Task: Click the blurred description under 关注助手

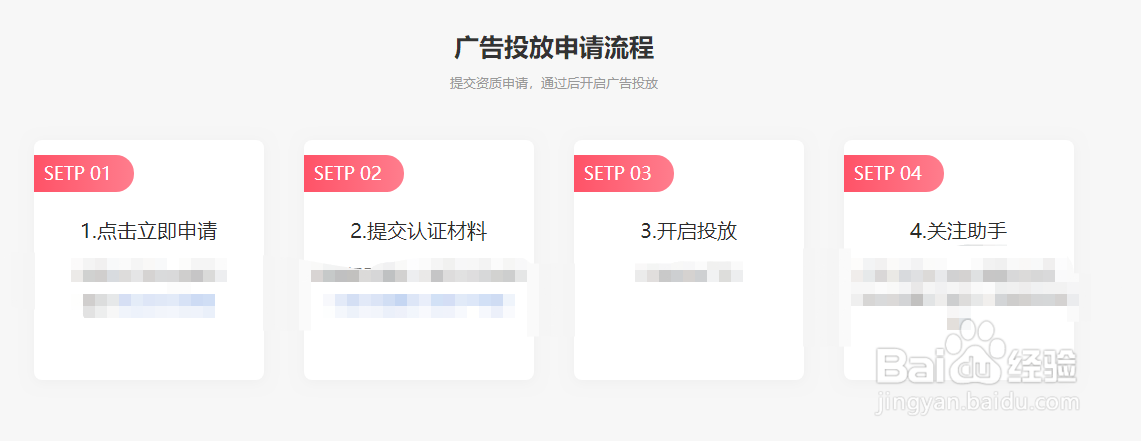Action: tap(959, 285)
